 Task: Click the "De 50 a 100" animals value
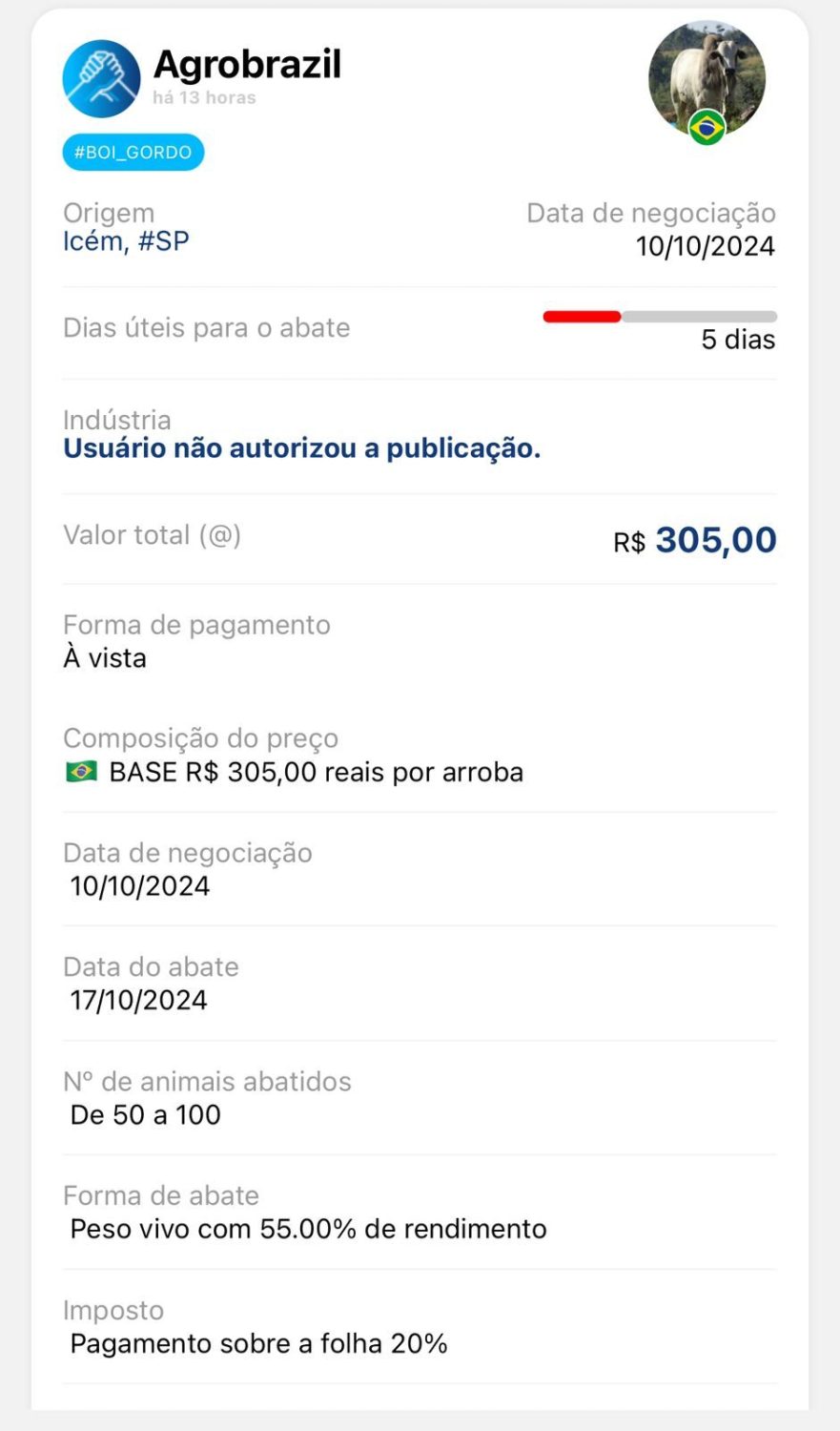[145, 1115]
